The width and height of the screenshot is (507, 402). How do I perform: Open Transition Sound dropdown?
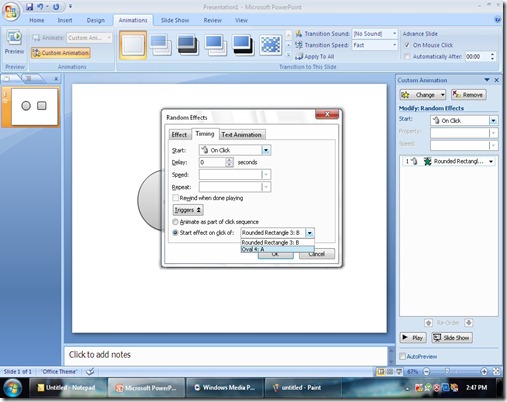pos(394,34)
